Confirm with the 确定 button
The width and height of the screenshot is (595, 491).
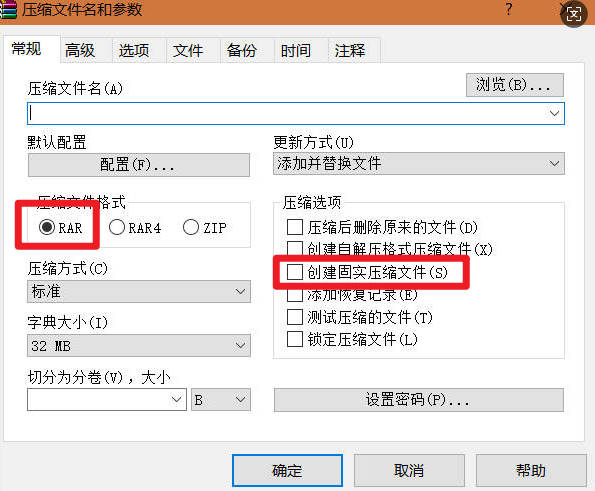(287, 471)
